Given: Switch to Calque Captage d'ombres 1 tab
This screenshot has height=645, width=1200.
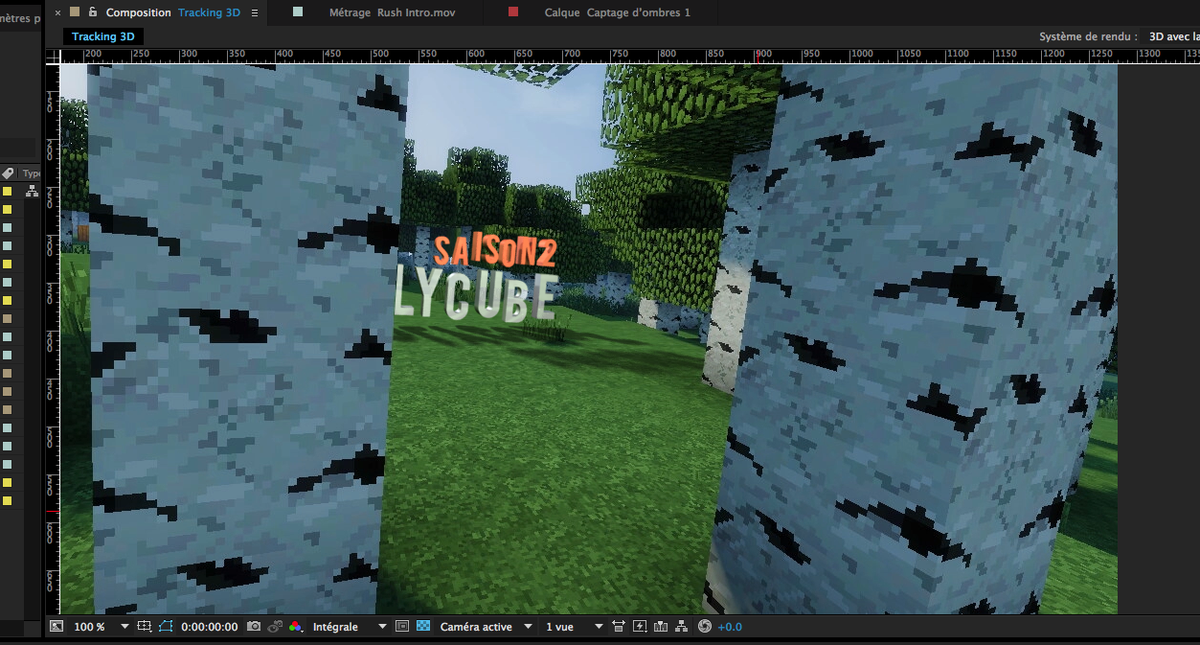Looking at the screenshot, I should tap(617, 12).
